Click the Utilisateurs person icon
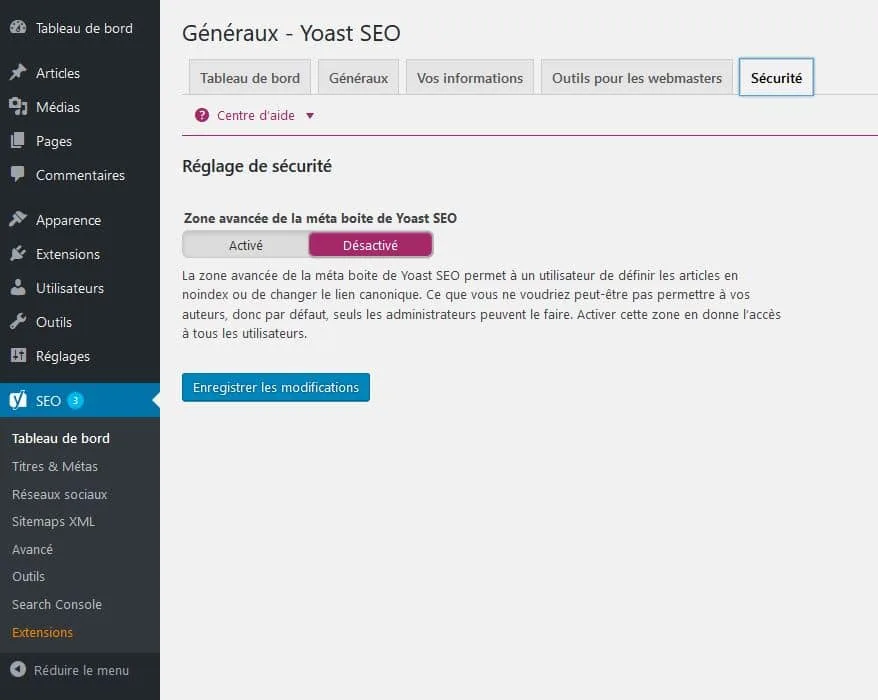Screen dimensions: 878x700 18,287
